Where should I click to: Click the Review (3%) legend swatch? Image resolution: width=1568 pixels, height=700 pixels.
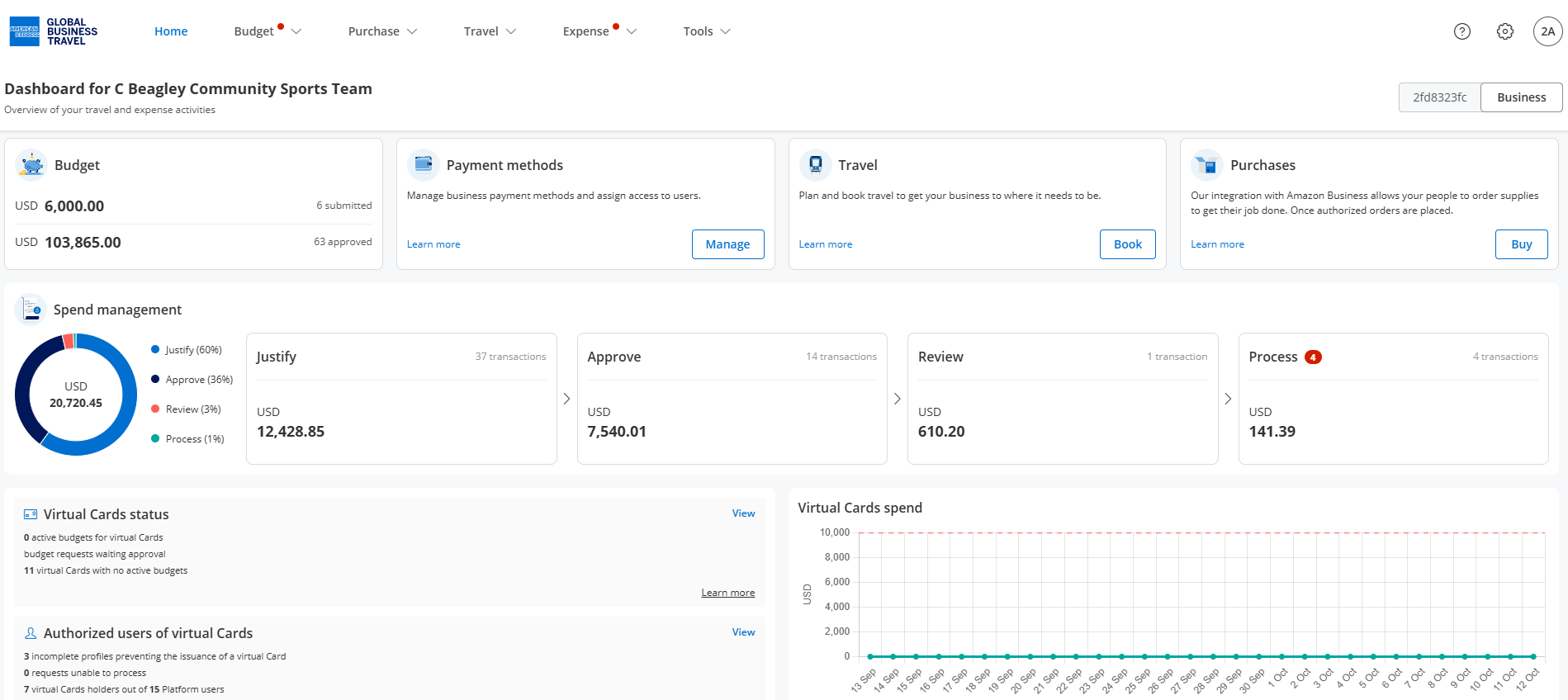click(x=155, y=409)
